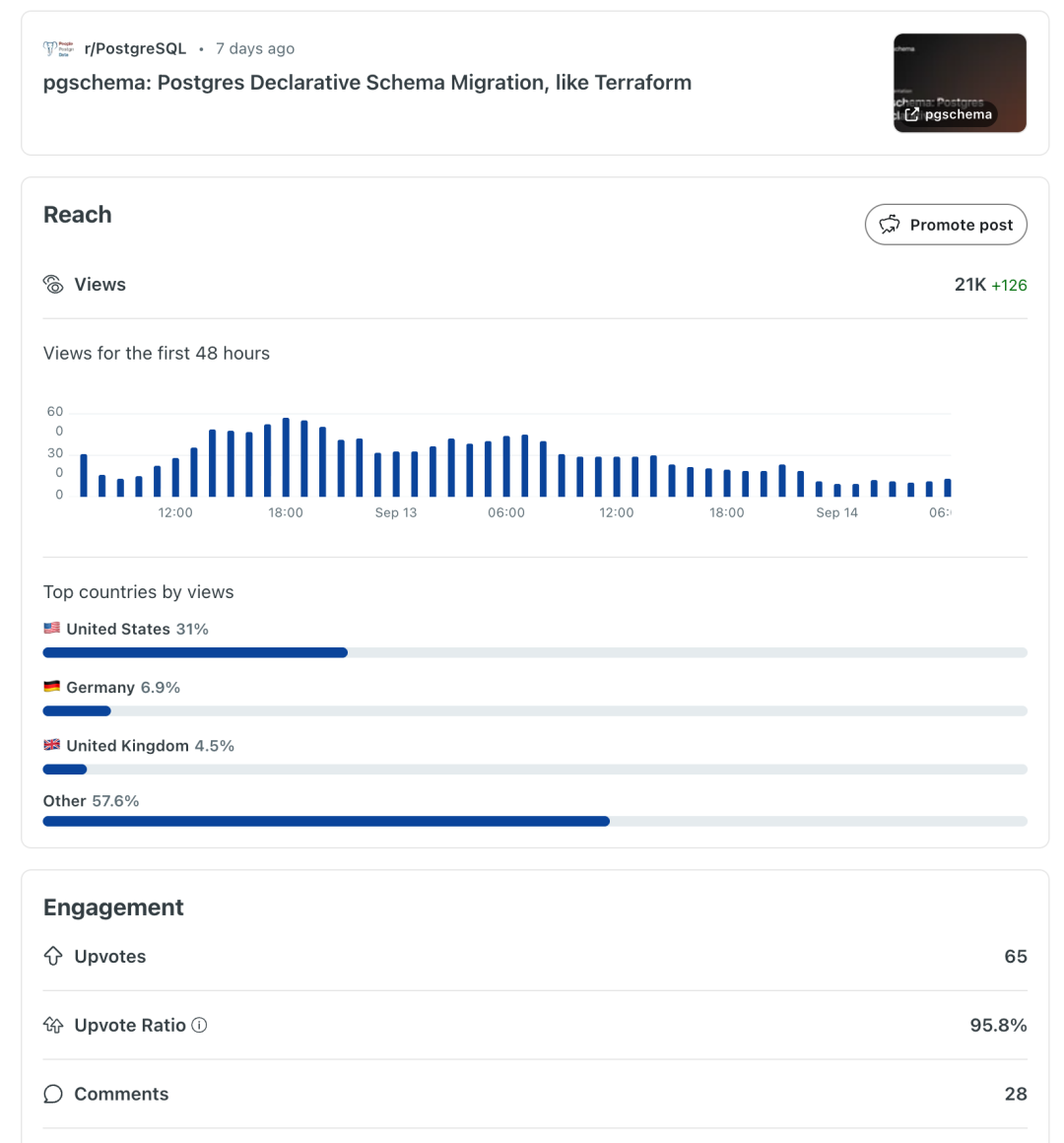This screenshot has width=1064, height=1143.
Task: Click the "Views for the first 48 hours" label
Action: point(157,353)
